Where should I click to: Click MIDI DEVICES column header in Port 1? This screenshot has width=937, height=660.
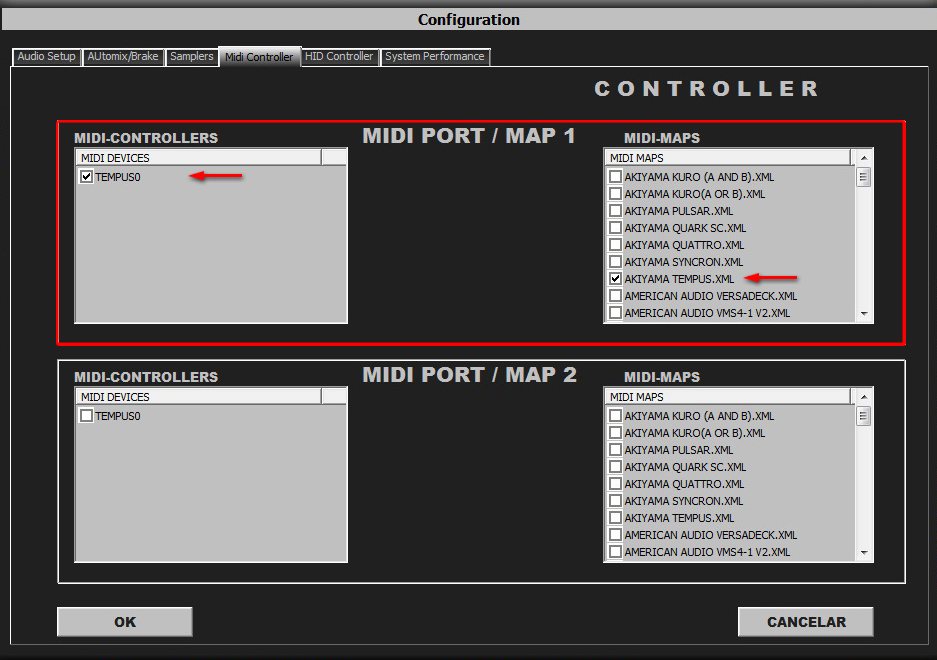198,158
